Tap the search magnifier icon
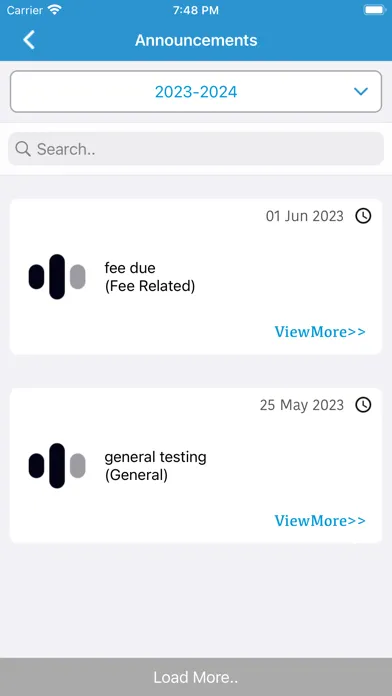 pyautogui.click(x=23, y=149)
